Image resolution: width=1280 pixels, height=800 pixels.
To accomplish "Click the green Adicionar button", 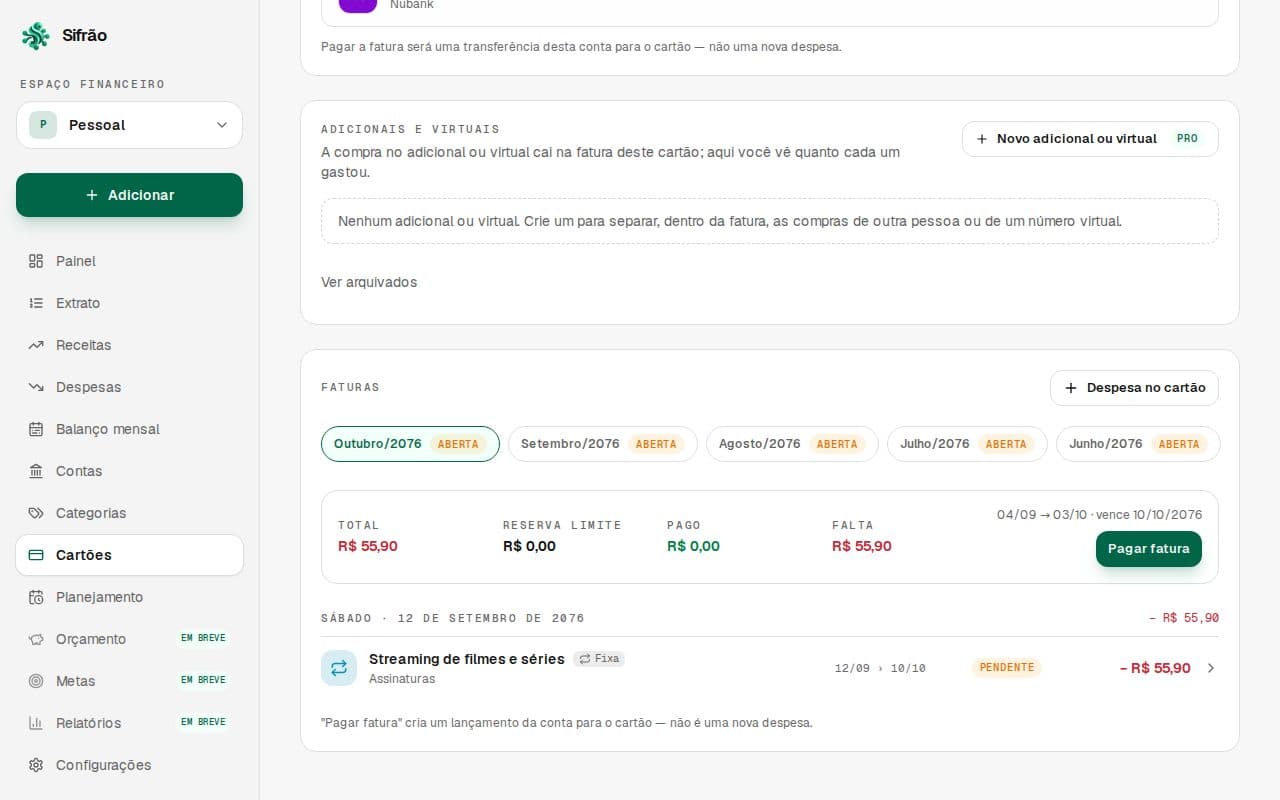I will 129,195.
